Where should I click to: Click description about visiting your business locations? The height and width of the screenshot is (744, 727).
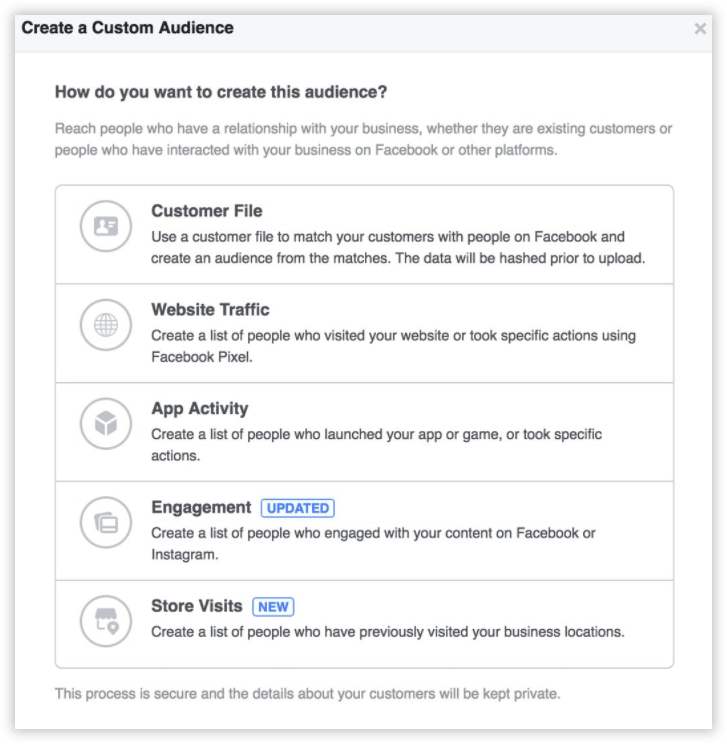pos(388,632)
